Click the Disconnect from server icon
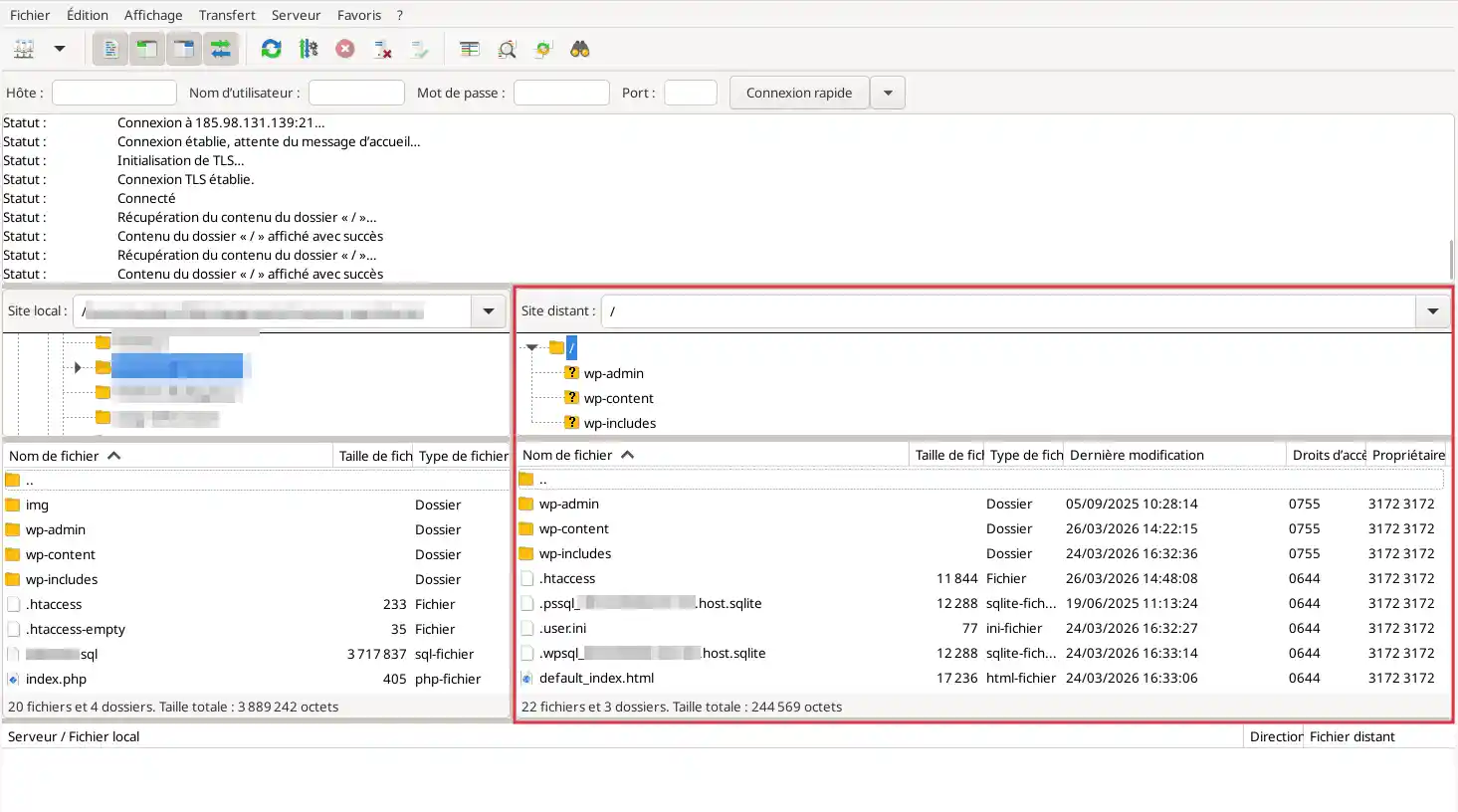 [x=382, y=48]
